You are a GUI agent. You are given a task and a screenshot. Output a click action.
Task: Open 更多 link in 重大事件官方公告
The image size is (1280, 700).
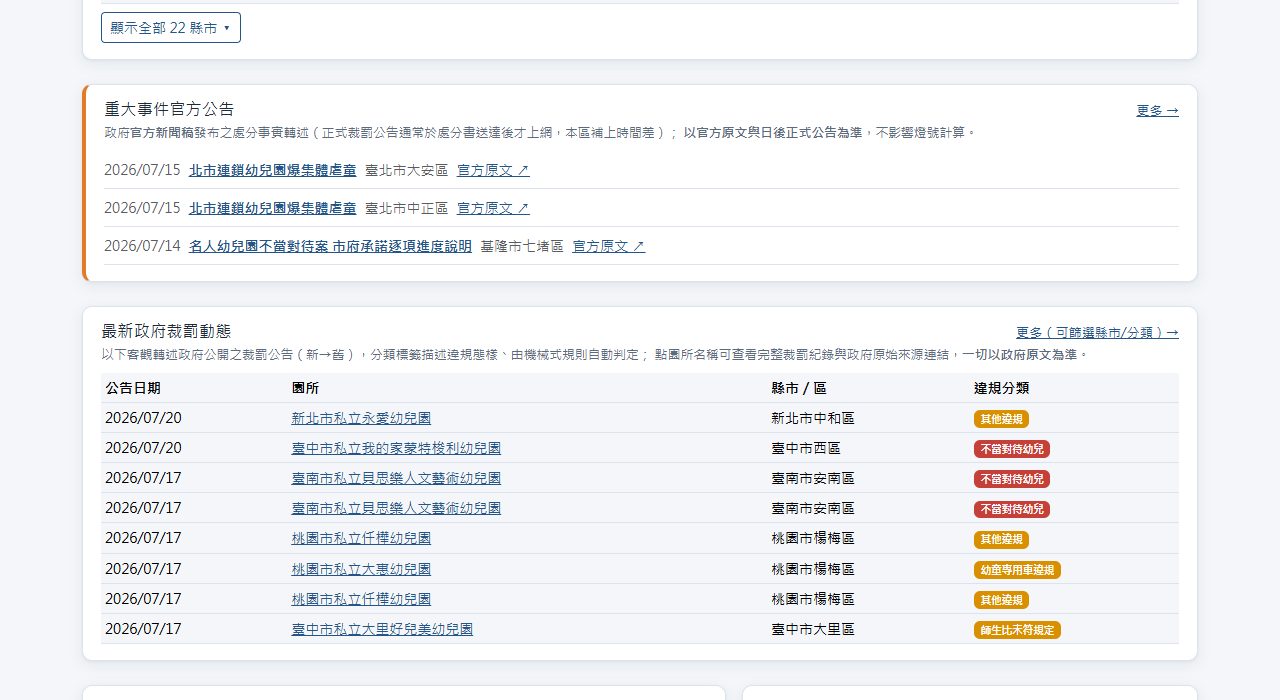point(1157,111)
